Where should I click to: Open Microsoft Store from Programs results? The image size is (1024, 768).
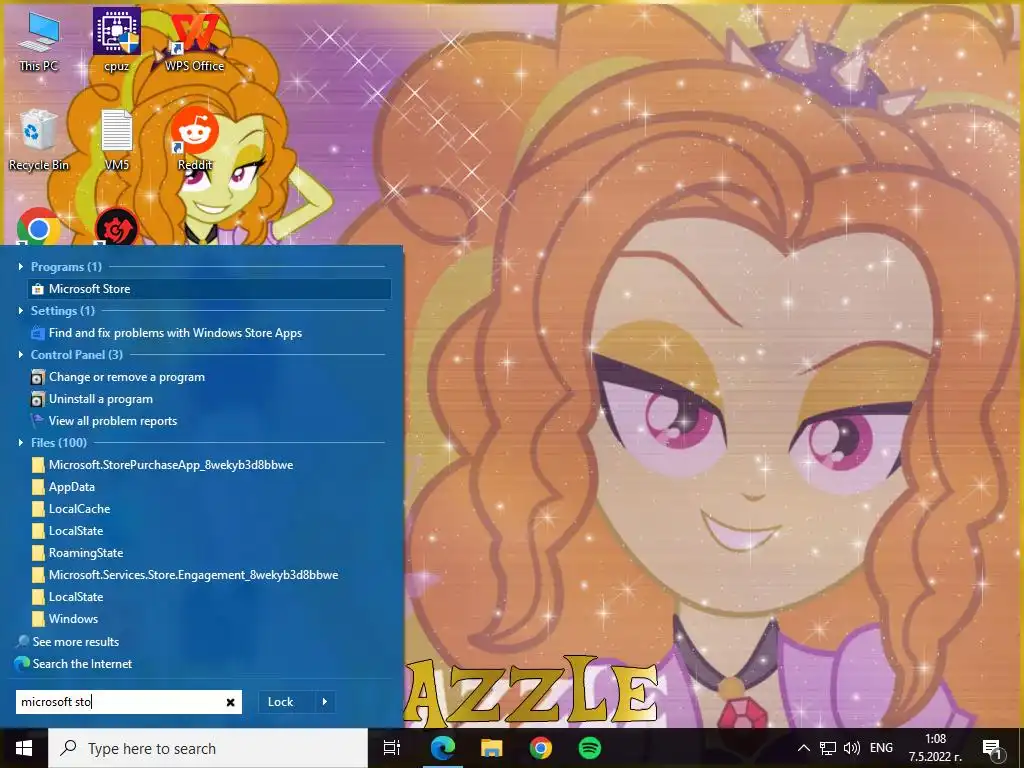point(210,289)
